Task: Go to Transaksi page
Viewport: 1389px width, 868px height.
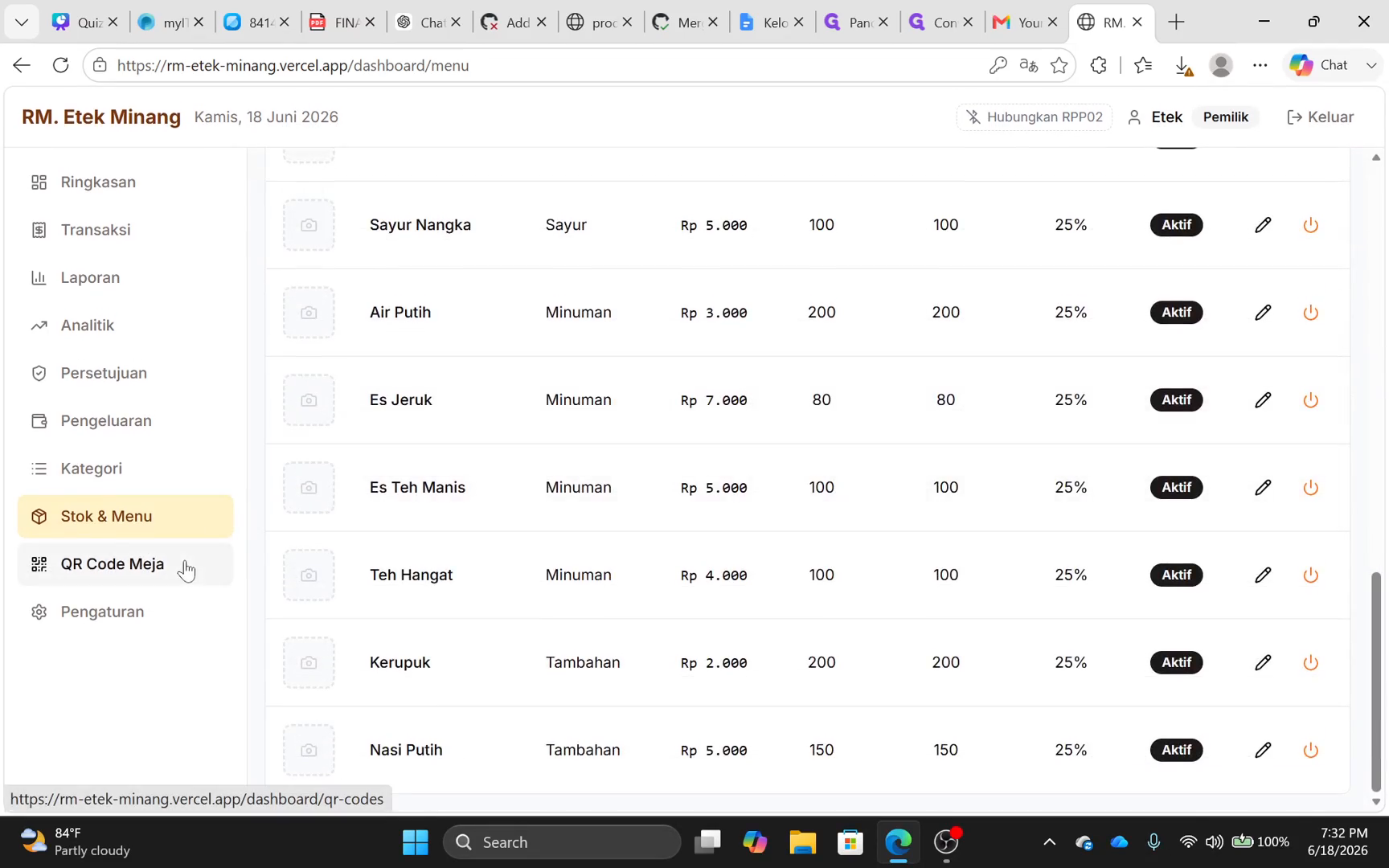Action: point(125,230)
